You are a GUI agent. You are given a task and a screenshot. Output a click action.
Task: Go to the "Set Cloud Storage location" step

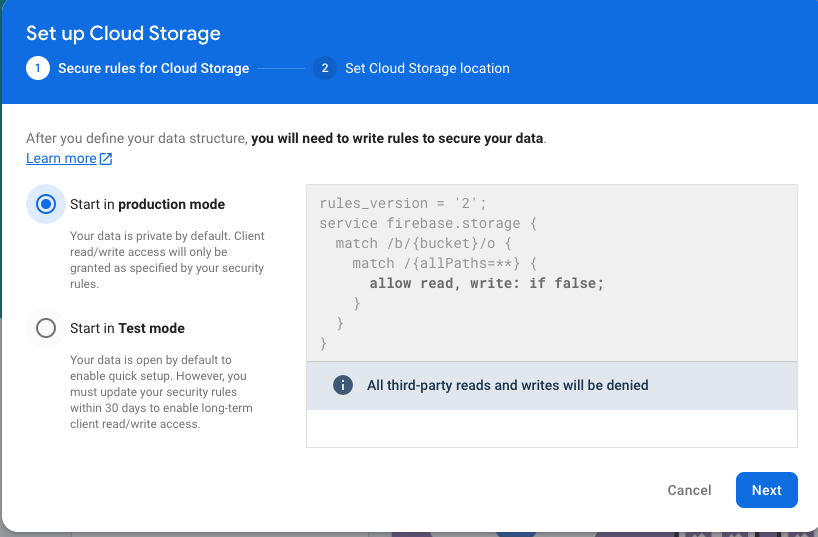(x=427, y=69)
